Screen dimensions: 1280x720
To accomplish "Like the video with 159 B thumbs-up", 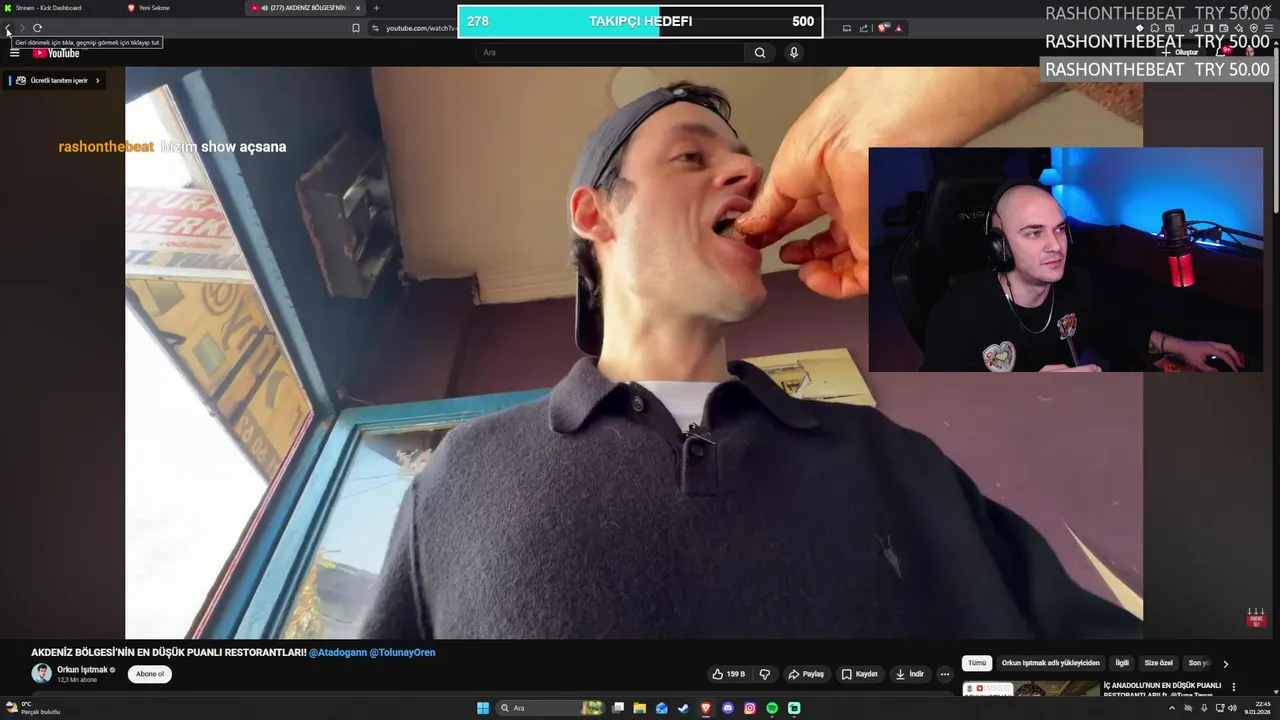I will [729, 674].
